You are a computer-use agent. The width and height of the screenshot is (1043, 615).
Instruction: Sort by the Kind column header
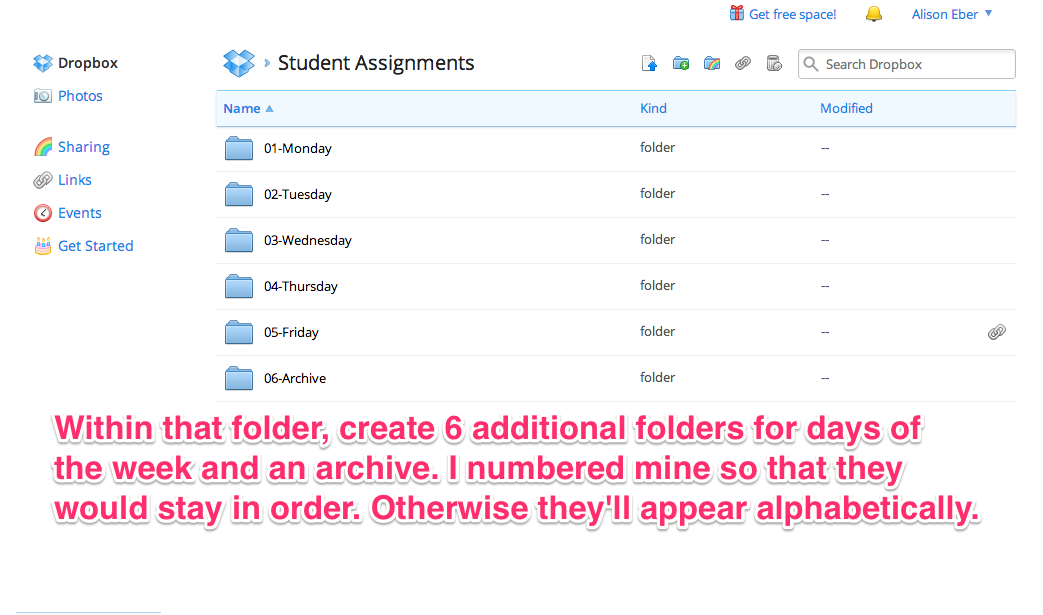coord(653,108)
